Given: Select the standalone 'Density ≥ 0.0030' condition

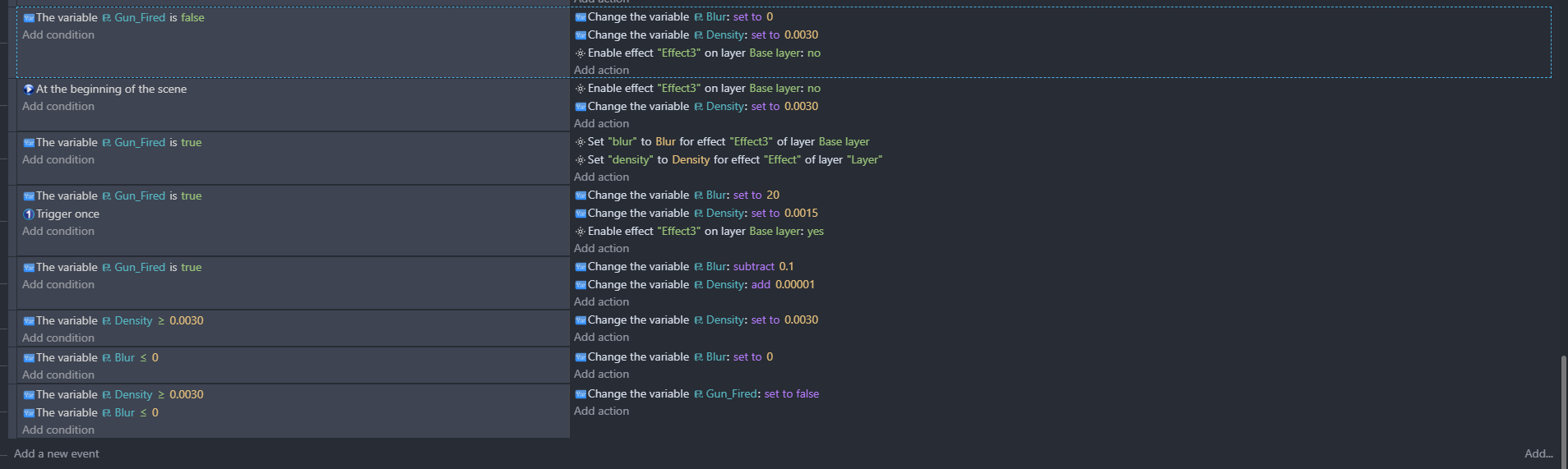Looking at the screenshot, I should tap(113, 321).
